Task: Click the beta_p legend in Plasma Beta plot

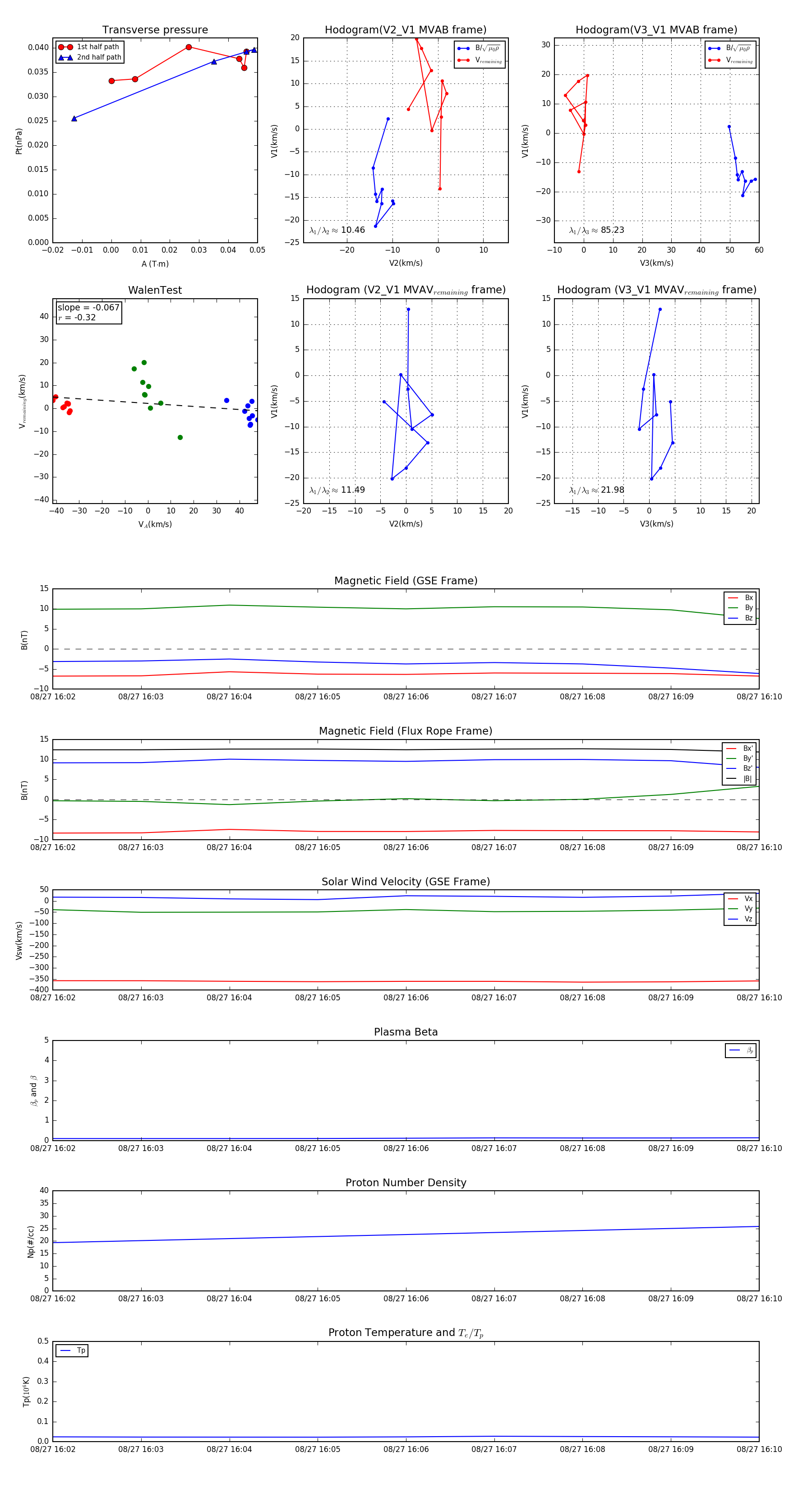Action: click(x=741, y=1050)
